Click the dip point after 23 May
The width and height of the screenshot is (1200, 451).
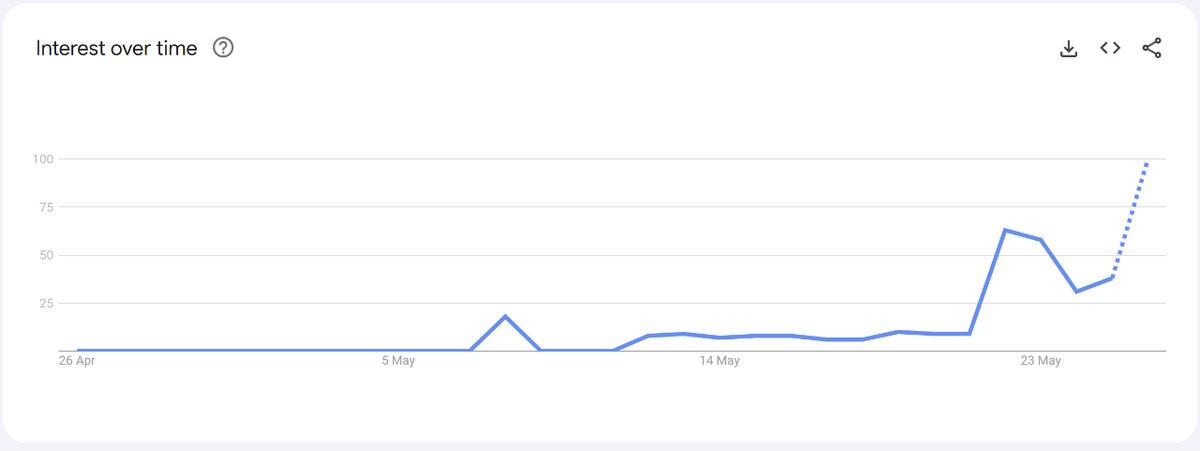1076,291
